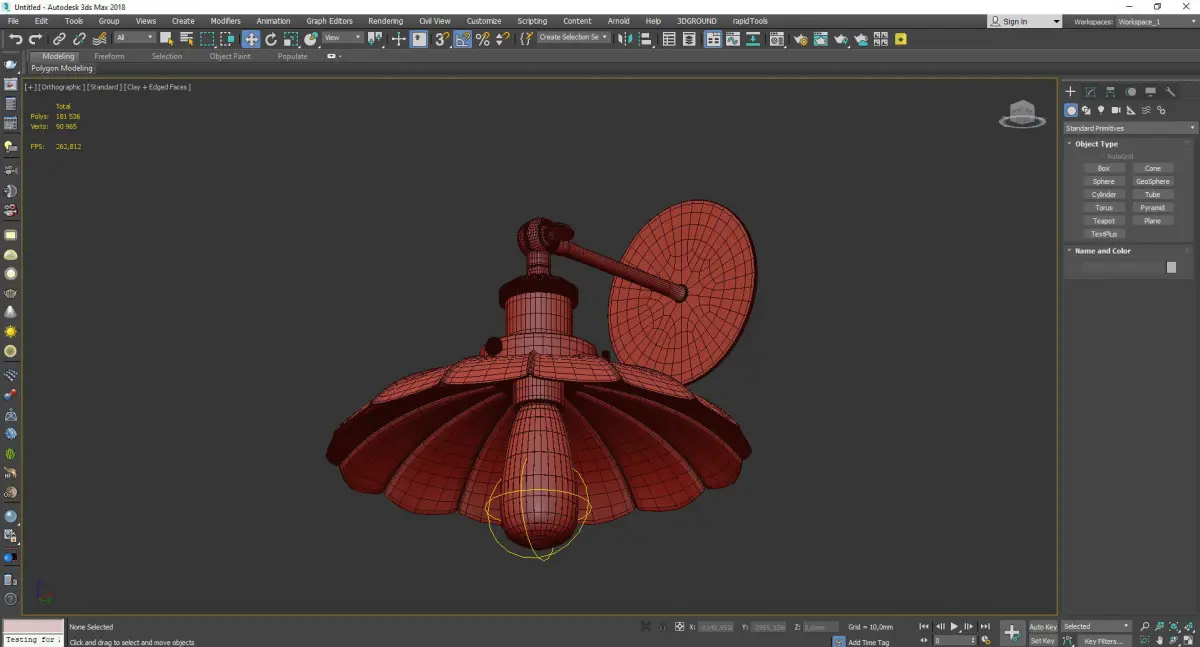Activate the Select and Scale tool

(290, 39)
